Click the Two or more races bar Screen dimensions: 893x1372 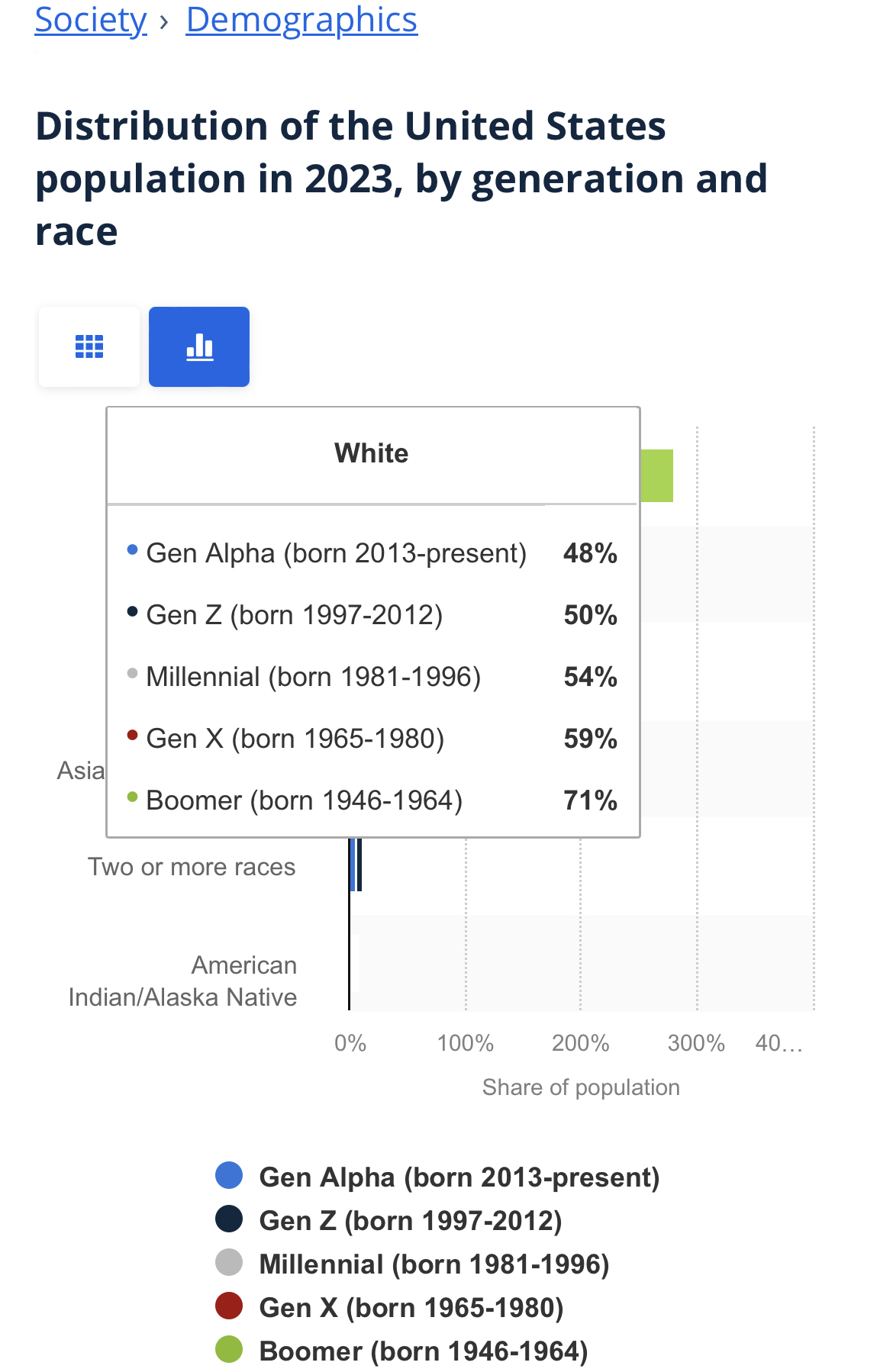pos(356,865)
